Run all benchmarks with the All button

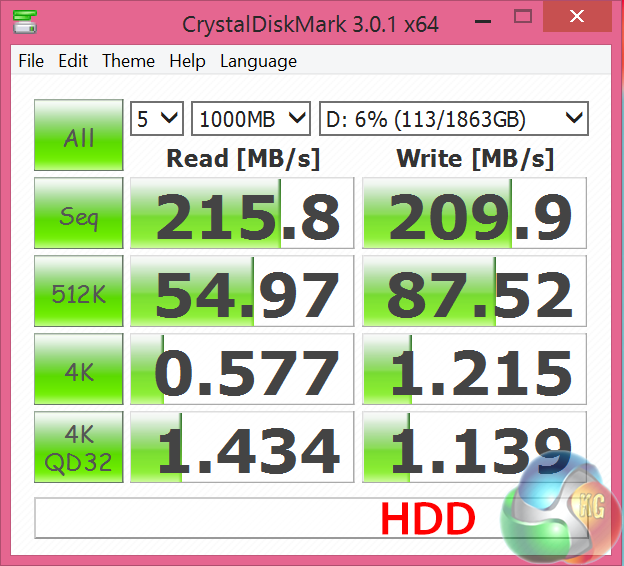(79, 135)
